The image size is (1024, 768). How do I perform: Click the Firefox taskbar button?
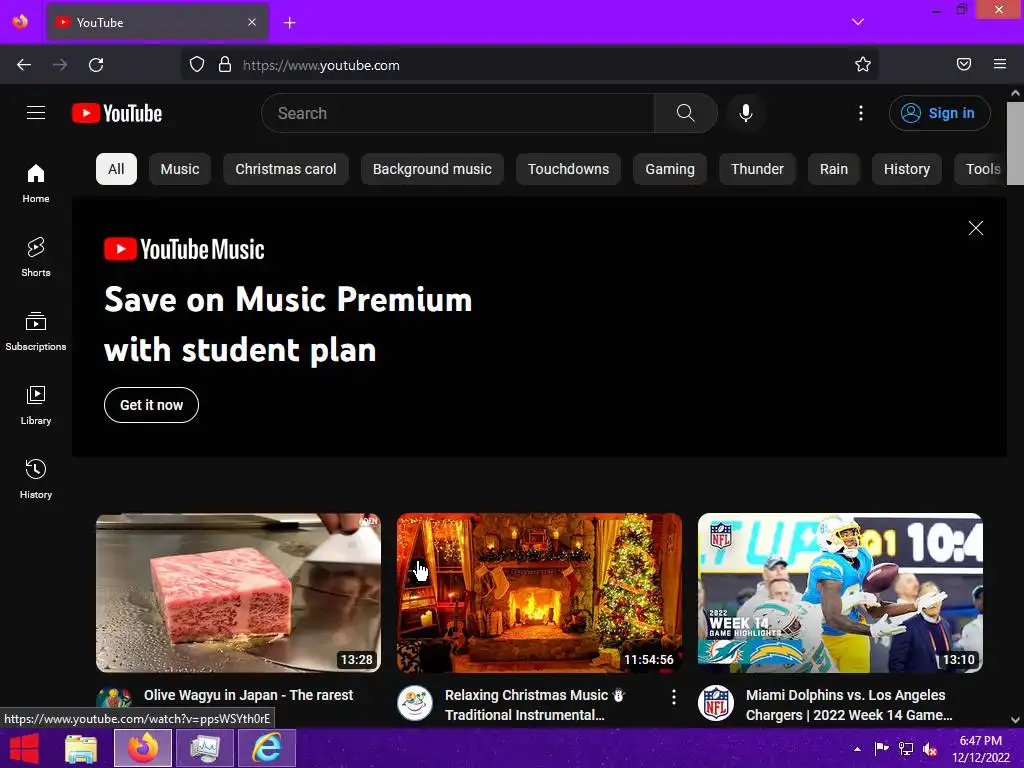143,748
